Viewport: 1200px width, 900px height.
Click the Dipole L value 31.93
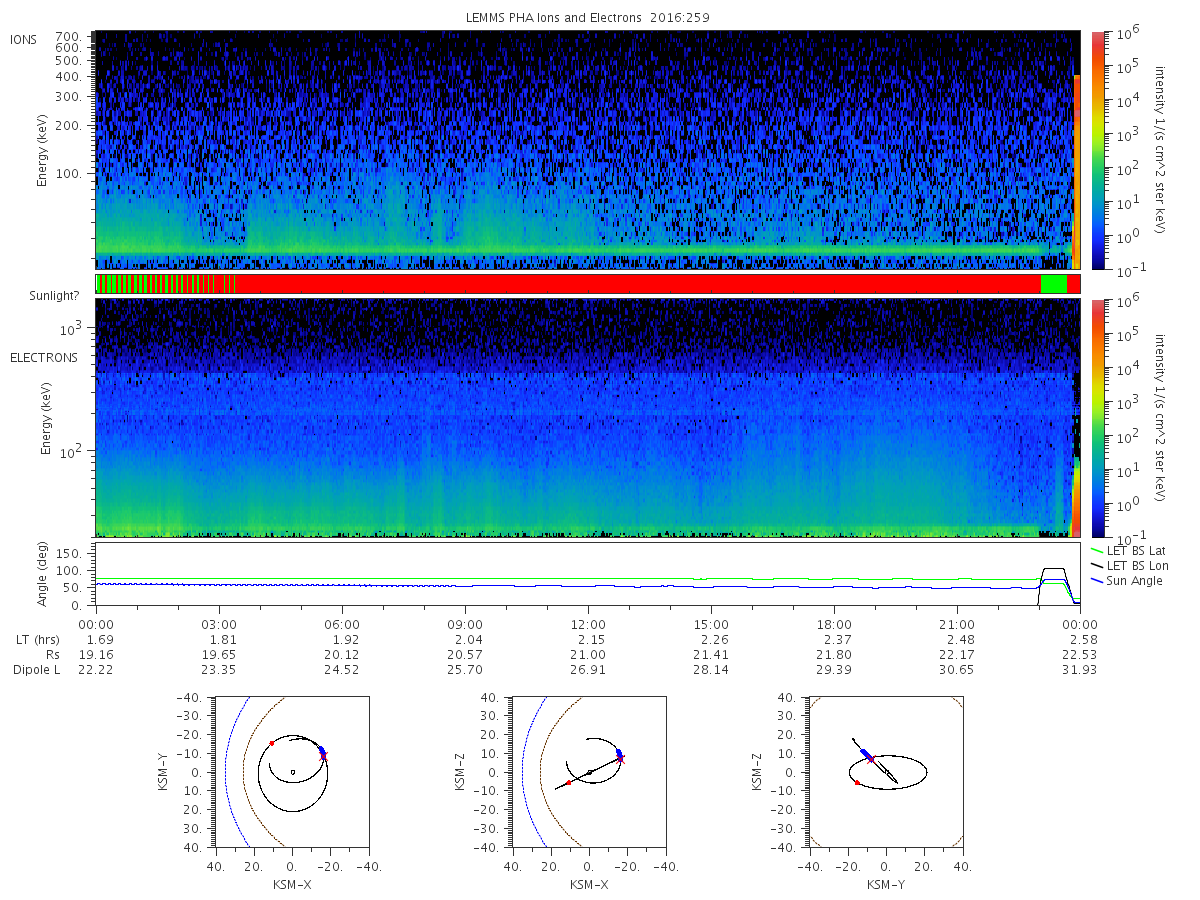[x=1080, y=670]
